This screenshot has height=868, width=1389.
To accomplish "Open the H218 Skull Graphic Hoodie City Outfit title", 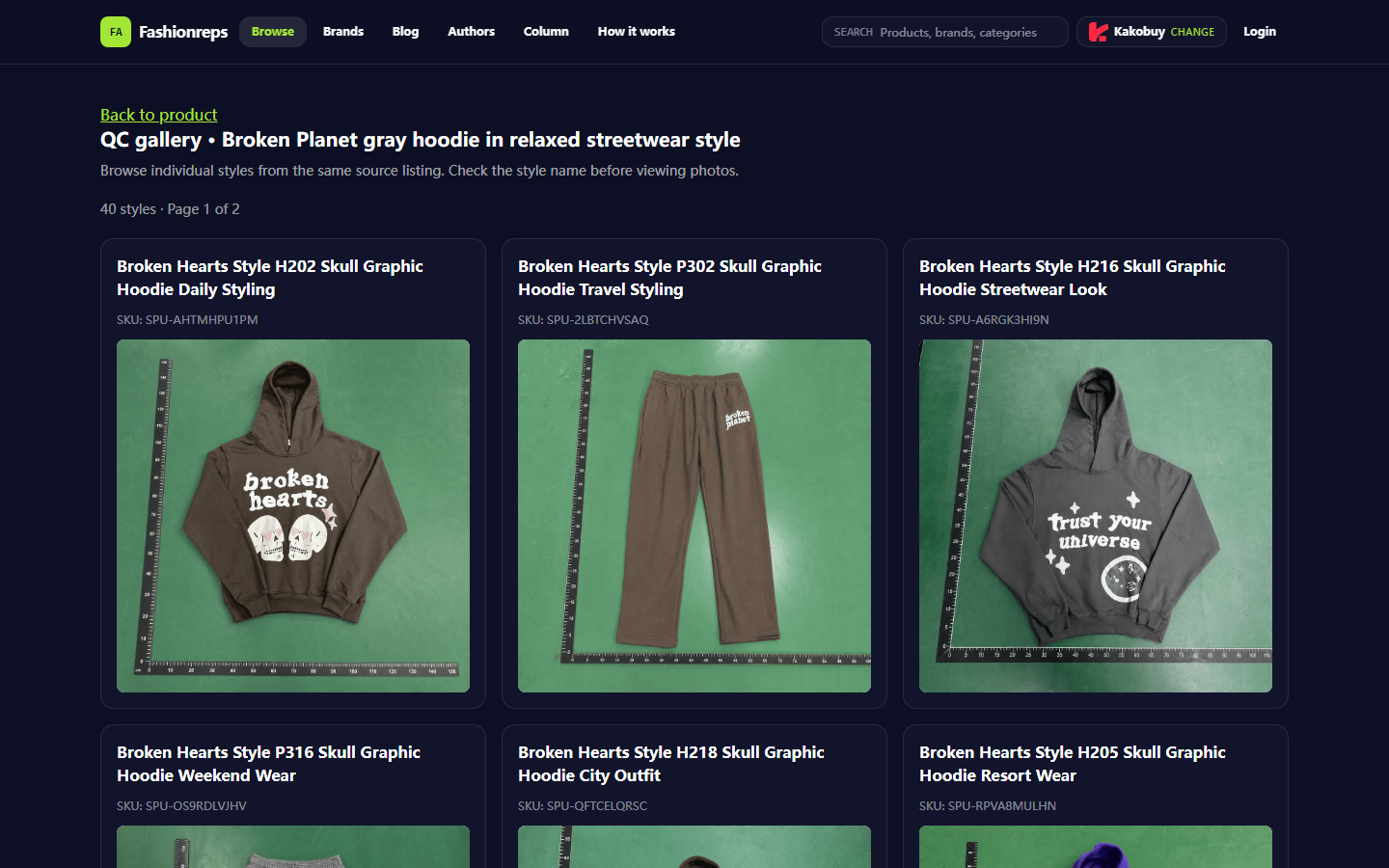I will point(671,764).
